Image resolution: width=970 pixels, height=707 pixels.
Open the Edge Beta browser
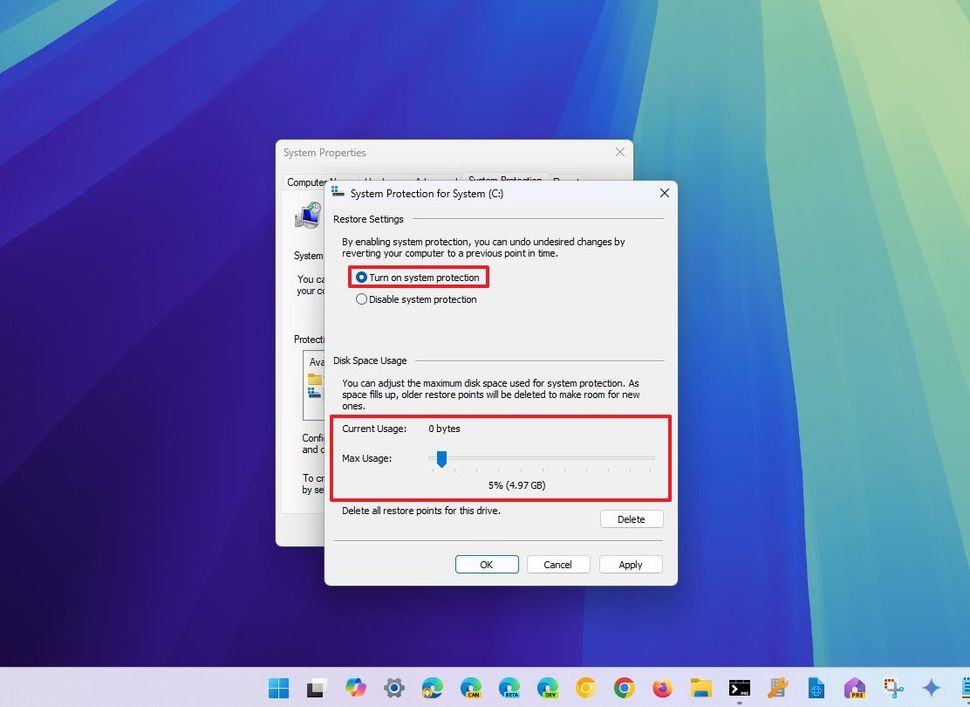(x=509, y=688)
